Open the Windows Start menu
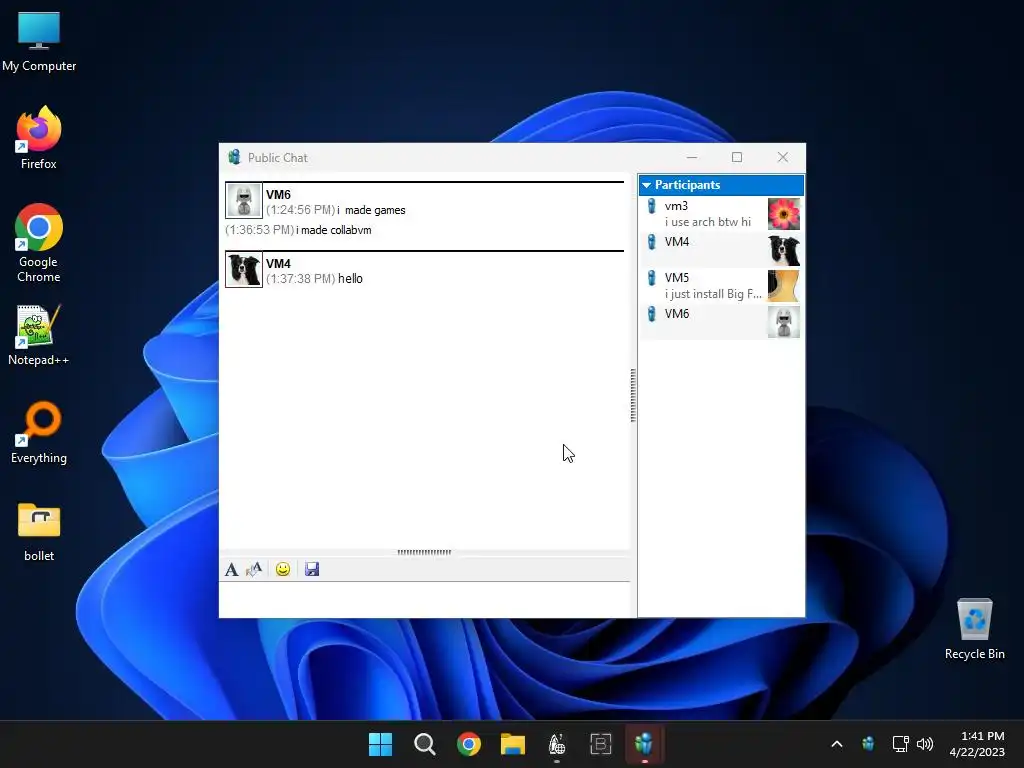 tap(380, 744)
